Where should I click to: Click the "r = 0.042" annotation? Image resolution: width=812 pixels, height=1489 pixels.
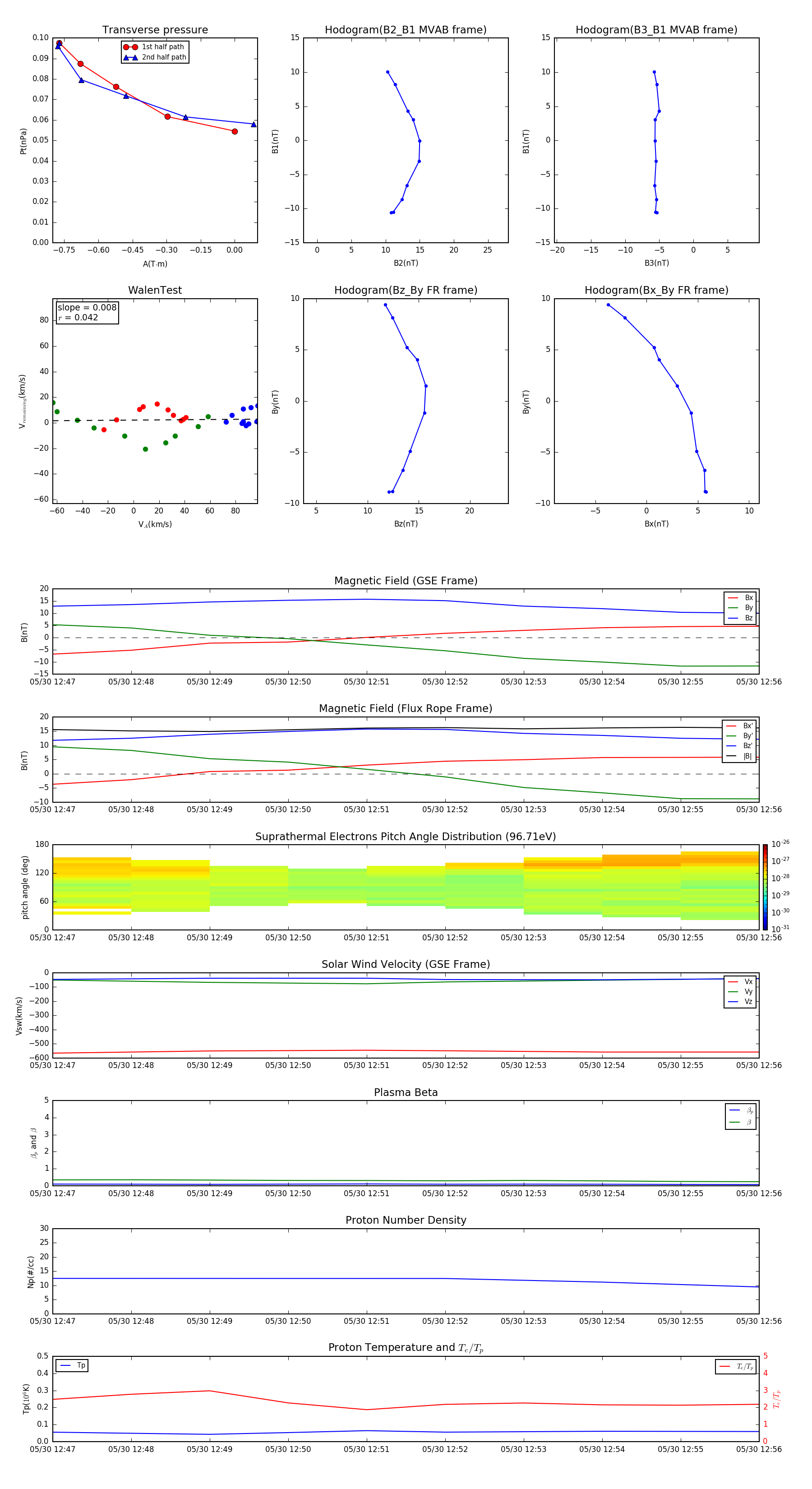[x=78, y=317]
